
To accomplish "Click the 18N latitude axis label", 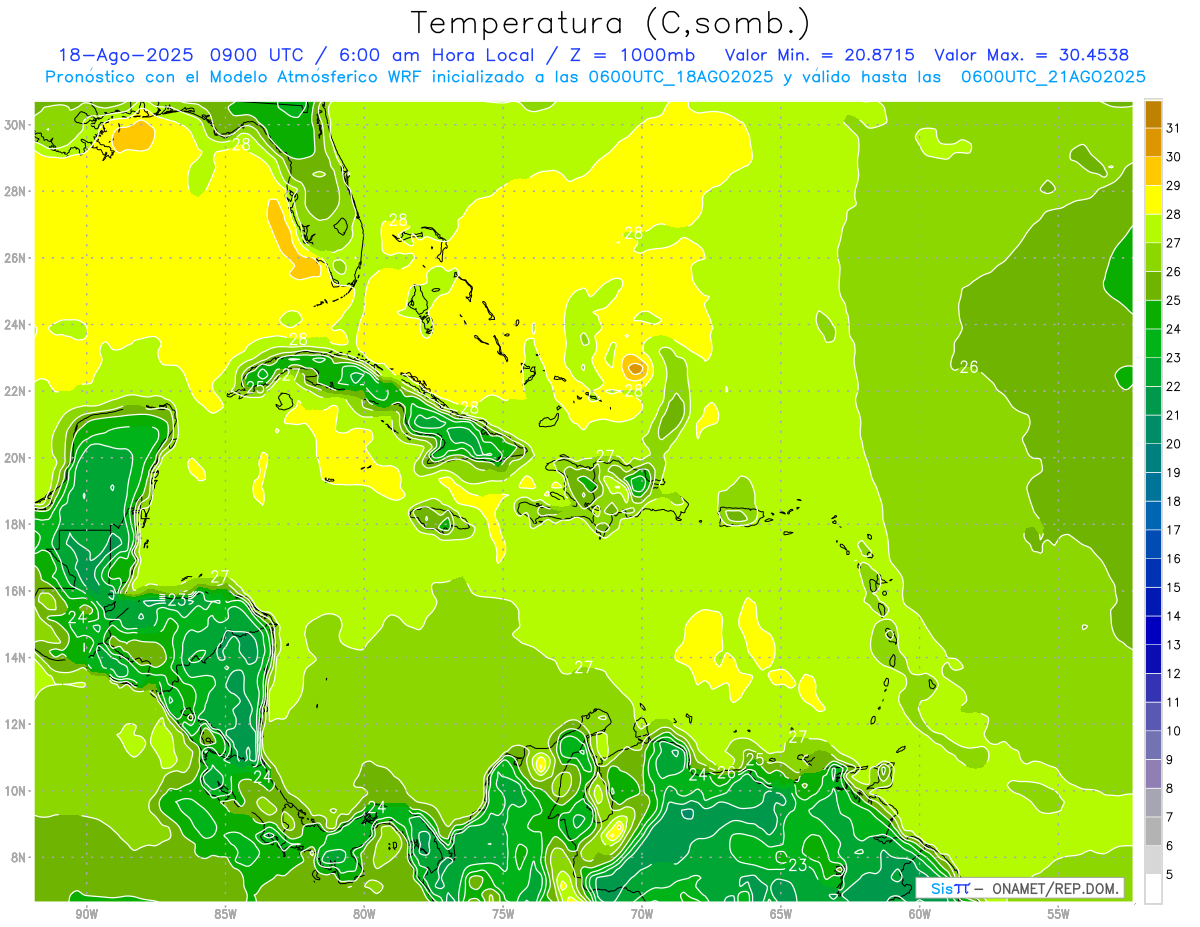I will 14,524.
